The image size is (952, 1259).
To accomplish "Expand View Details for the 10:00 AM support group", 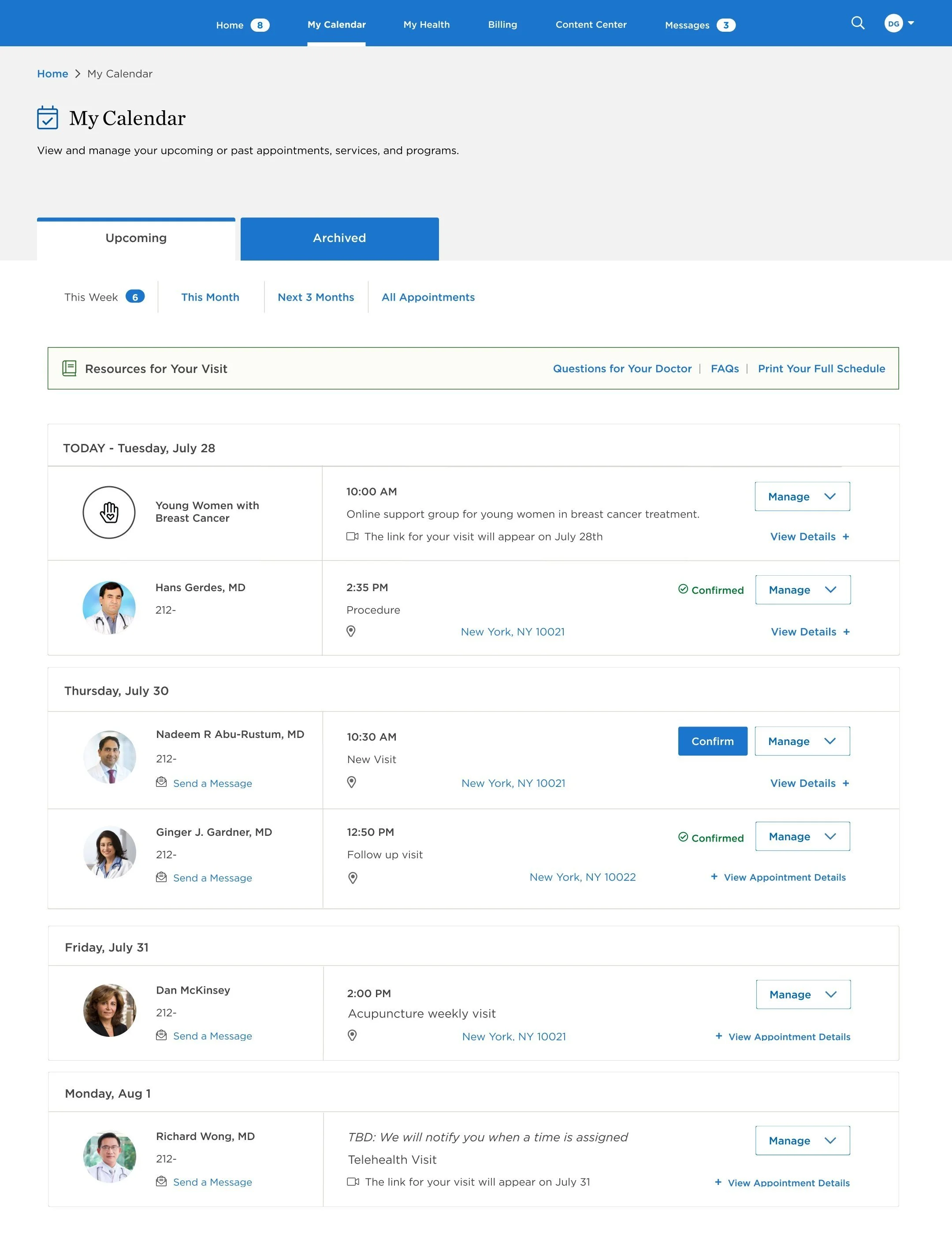I will [809, 537].
